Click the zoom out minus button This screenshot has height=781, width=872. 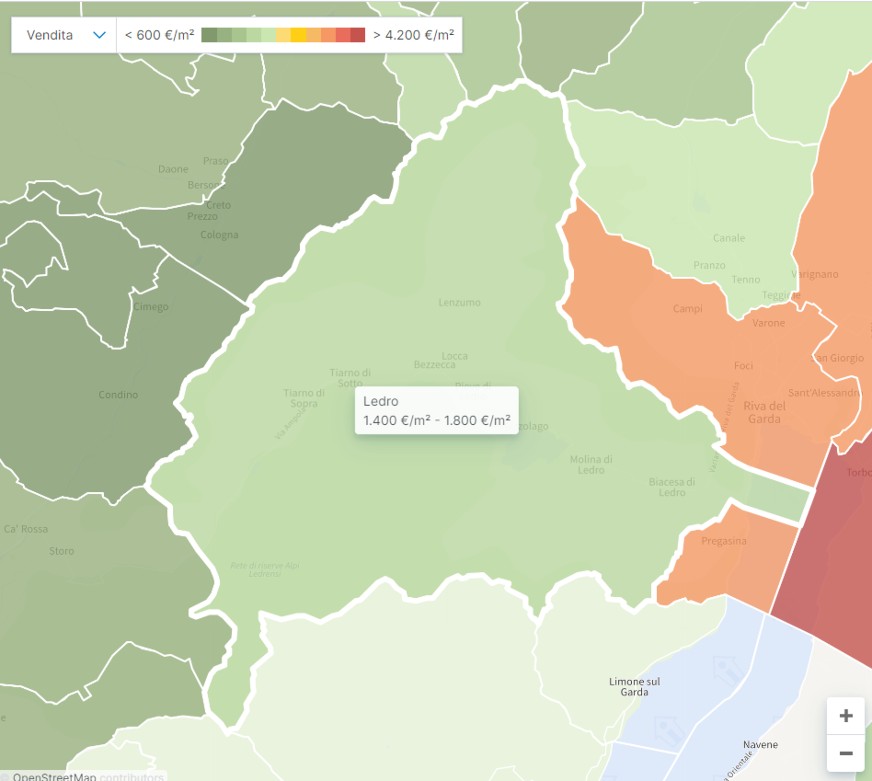click(845, 753)
